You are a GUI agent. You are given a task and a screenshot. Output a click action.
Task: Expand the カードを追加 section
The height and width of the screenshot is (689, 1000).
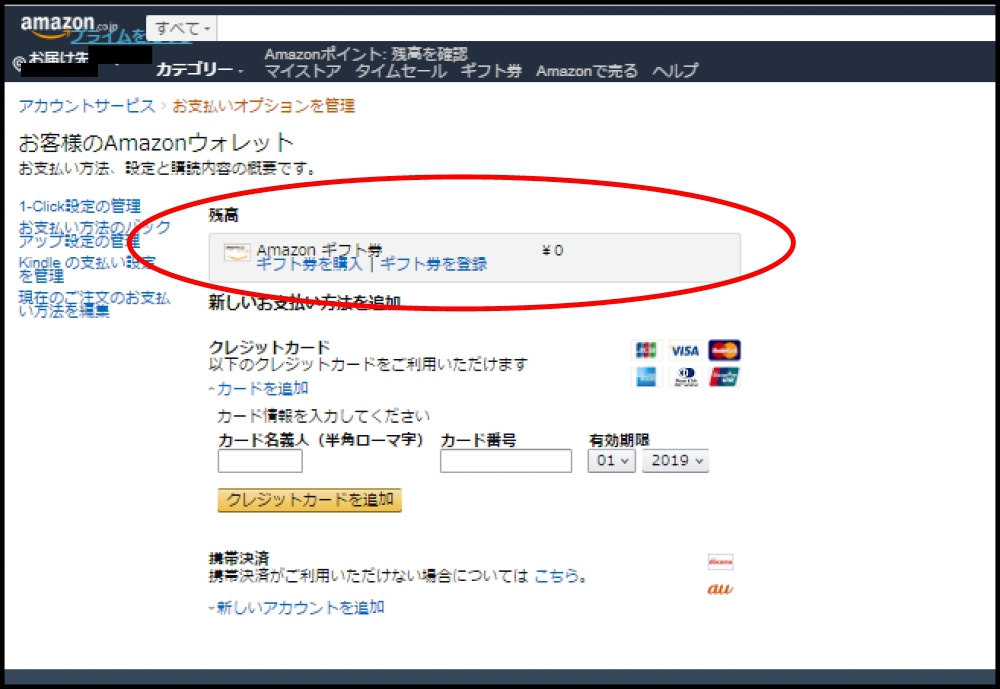coord(259,389)
